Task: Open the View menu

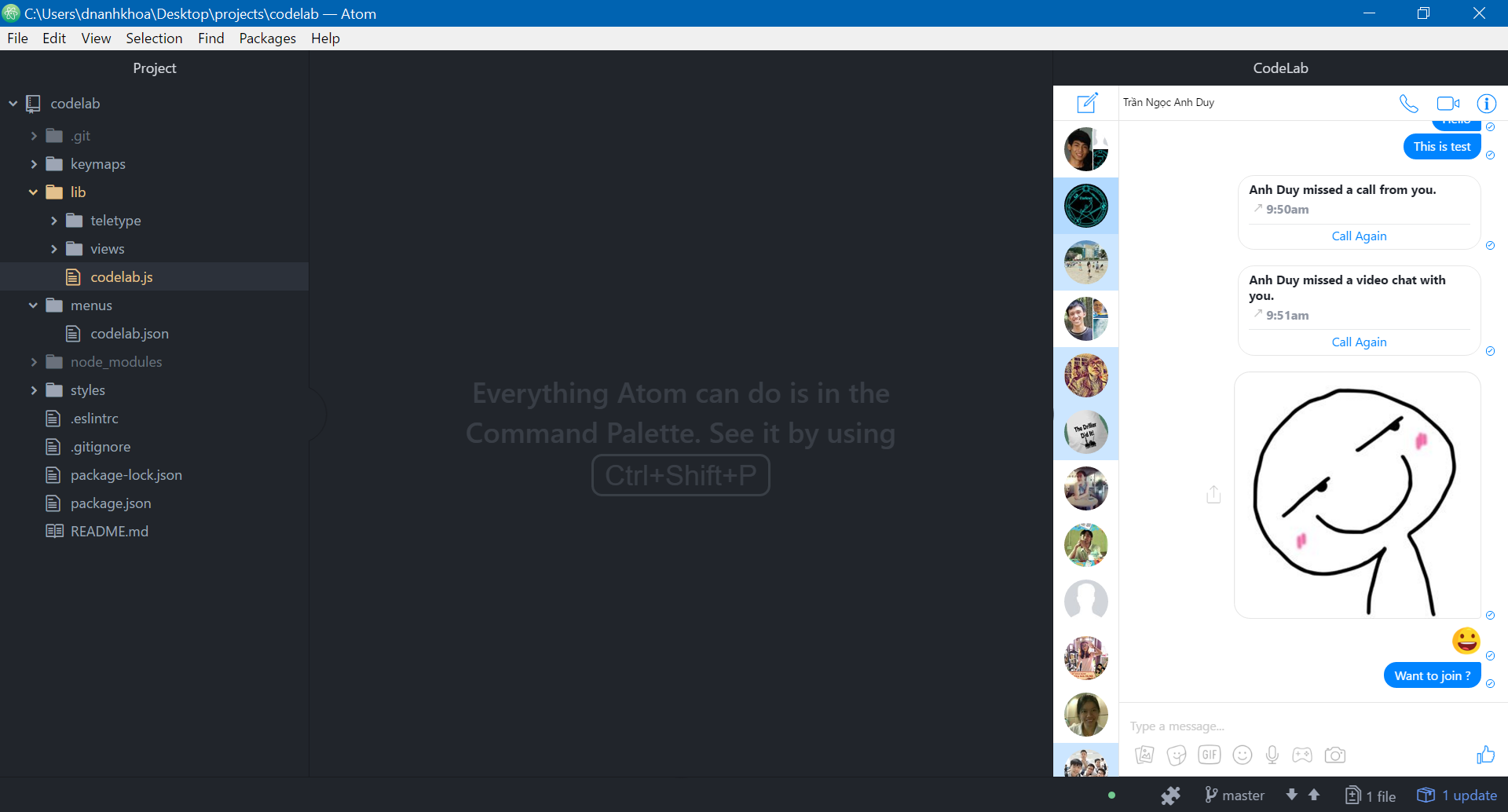Action: tap(96, 38)
